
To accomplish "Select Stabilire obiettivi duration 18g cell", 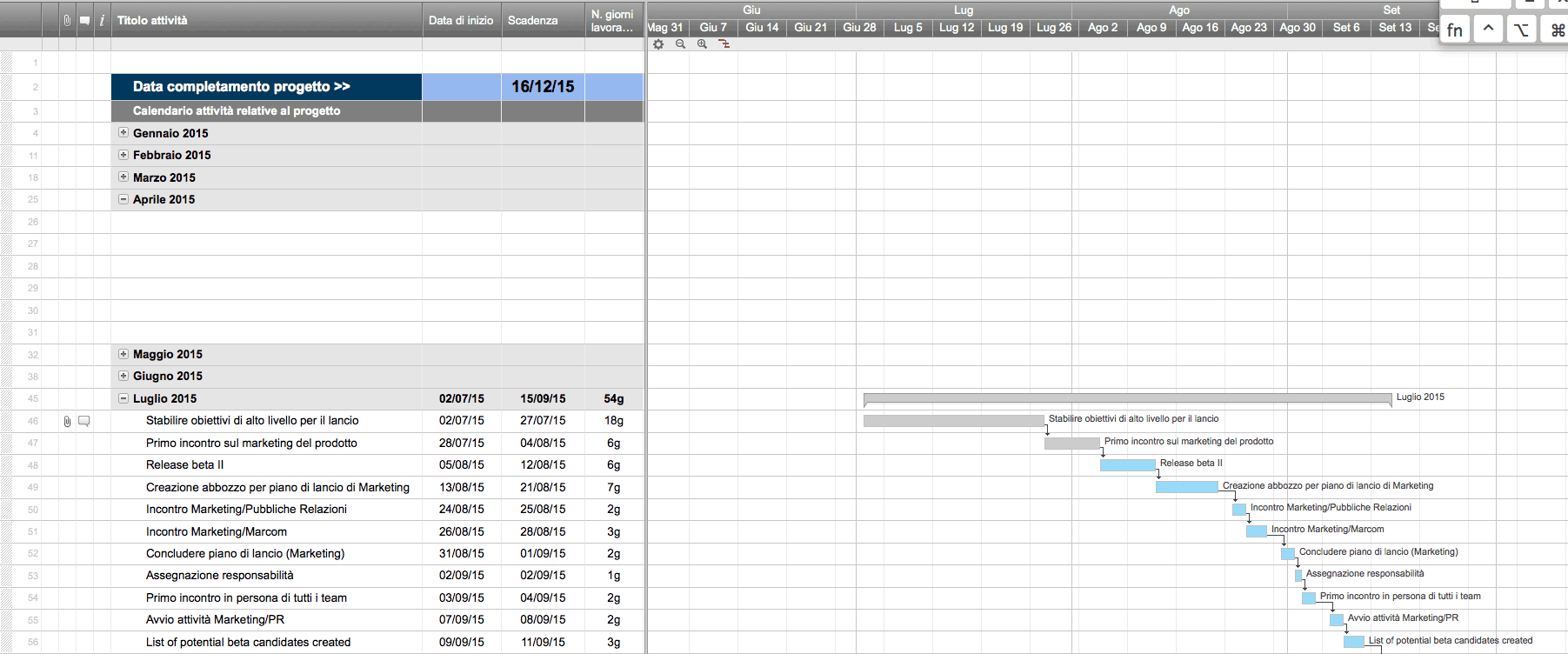I will pyautogui.click(x=614, y=421).
